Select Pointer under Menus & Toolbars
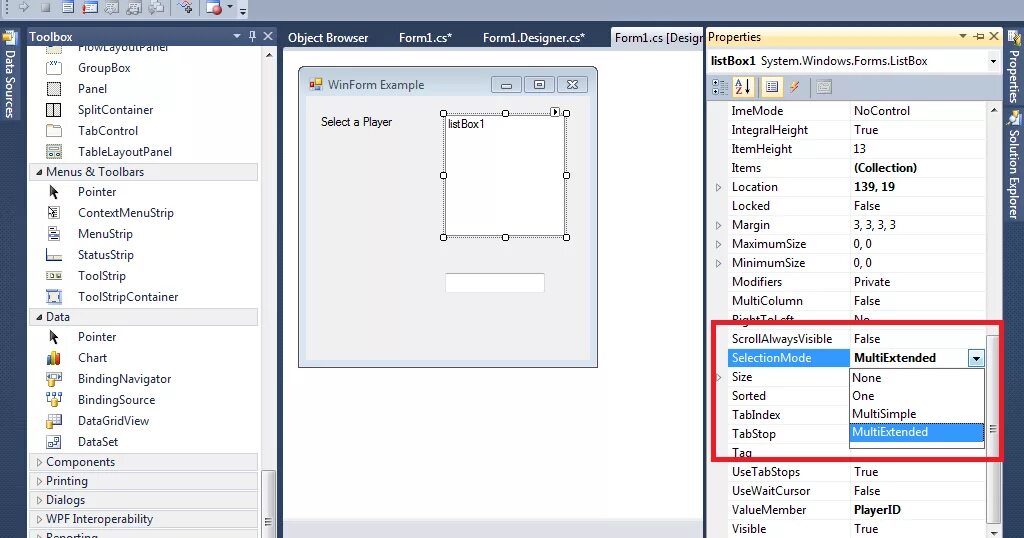Viewport: 1024px width, 538px height. (x=97, y=192)
